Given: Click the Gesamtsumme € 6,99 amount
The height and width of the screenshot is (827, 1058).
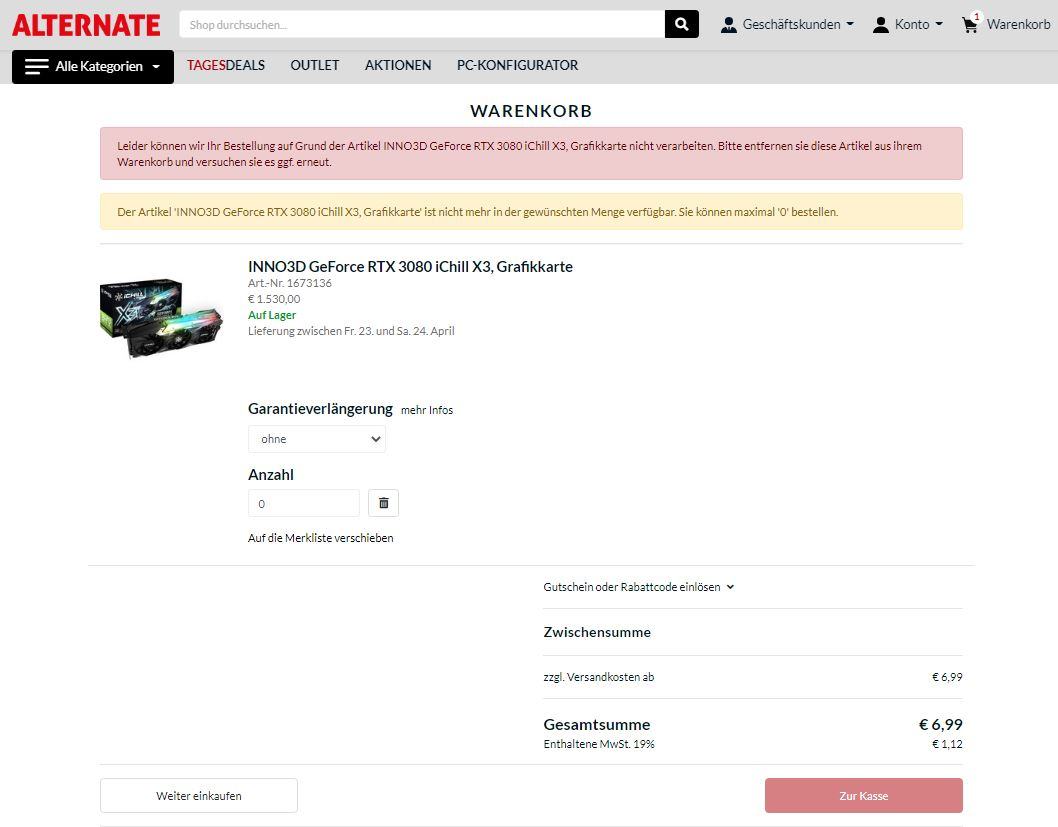Looking at the screenshot, I should [x=941, y=724].
